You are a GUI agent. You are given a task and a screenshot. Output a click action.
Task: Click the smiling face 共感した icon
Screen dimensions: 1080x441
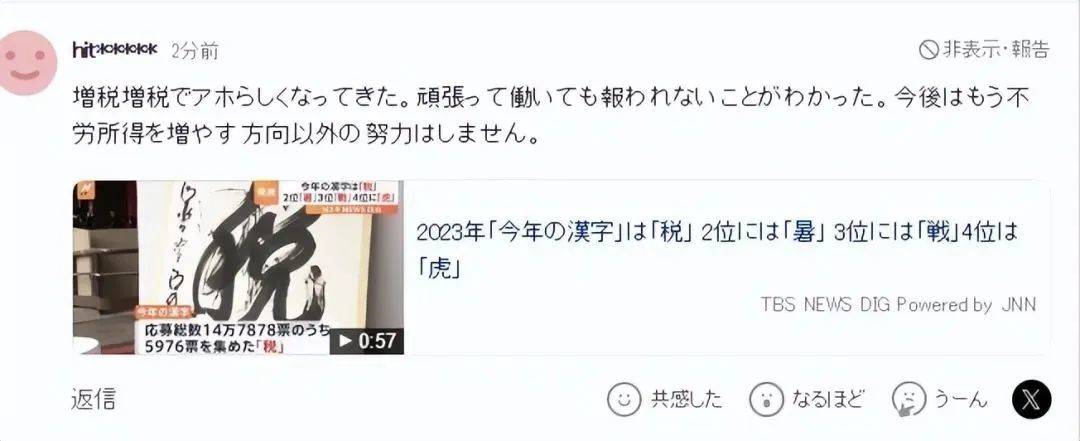(x=624, y=398)
